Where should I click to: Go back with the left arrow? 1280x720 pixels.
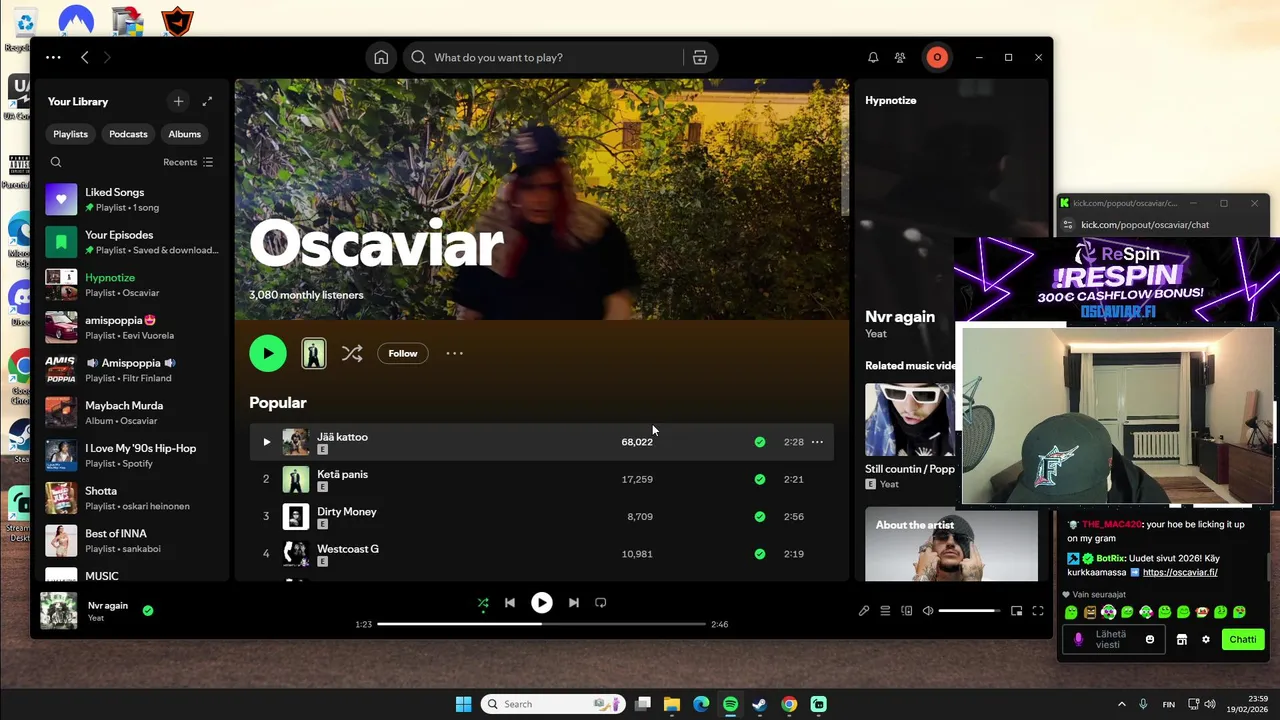pos(85,58)
